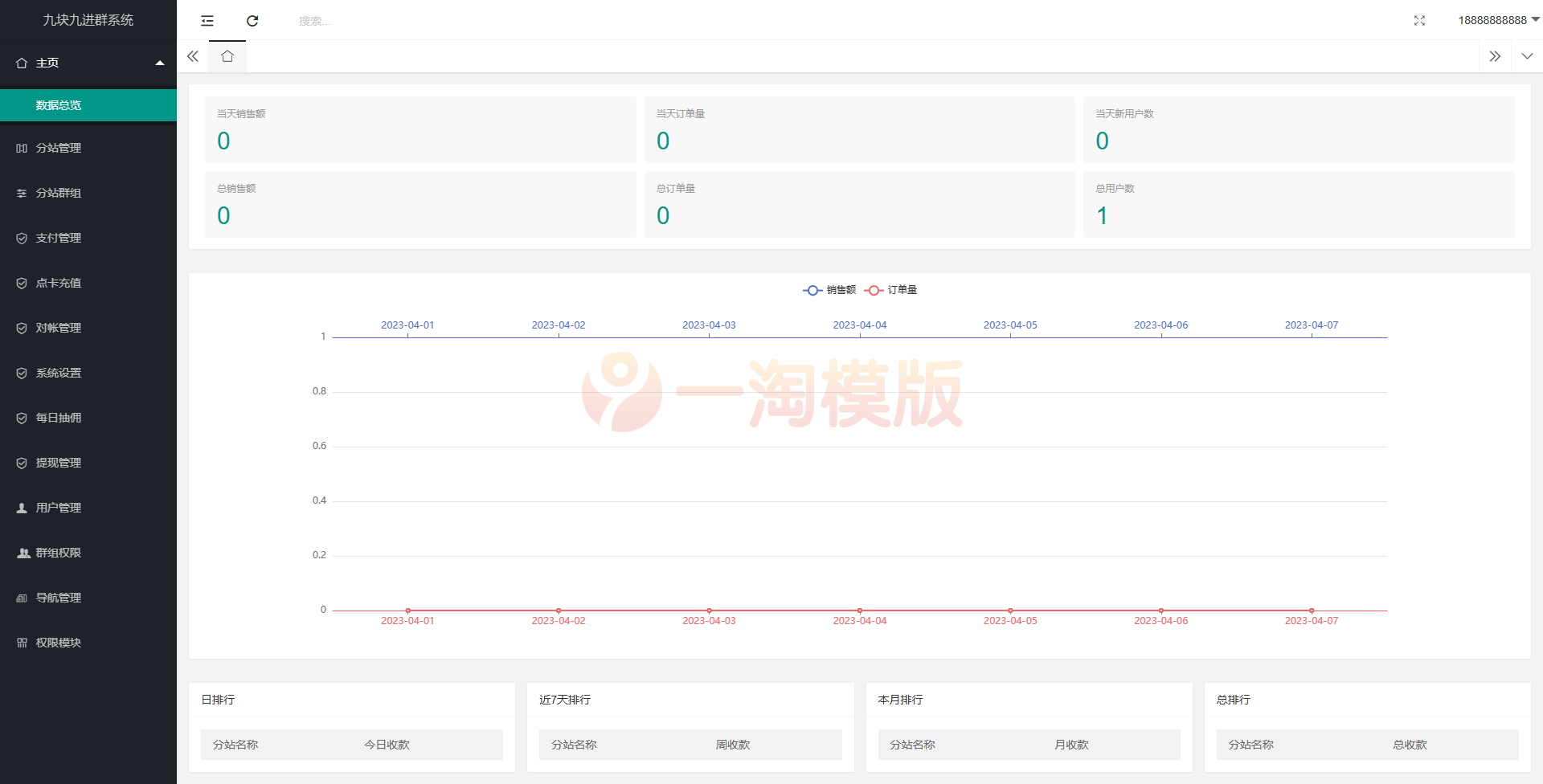The image size is (1543, 784).
Task: Click the 月收款 column header
Action: point(1071,745)
